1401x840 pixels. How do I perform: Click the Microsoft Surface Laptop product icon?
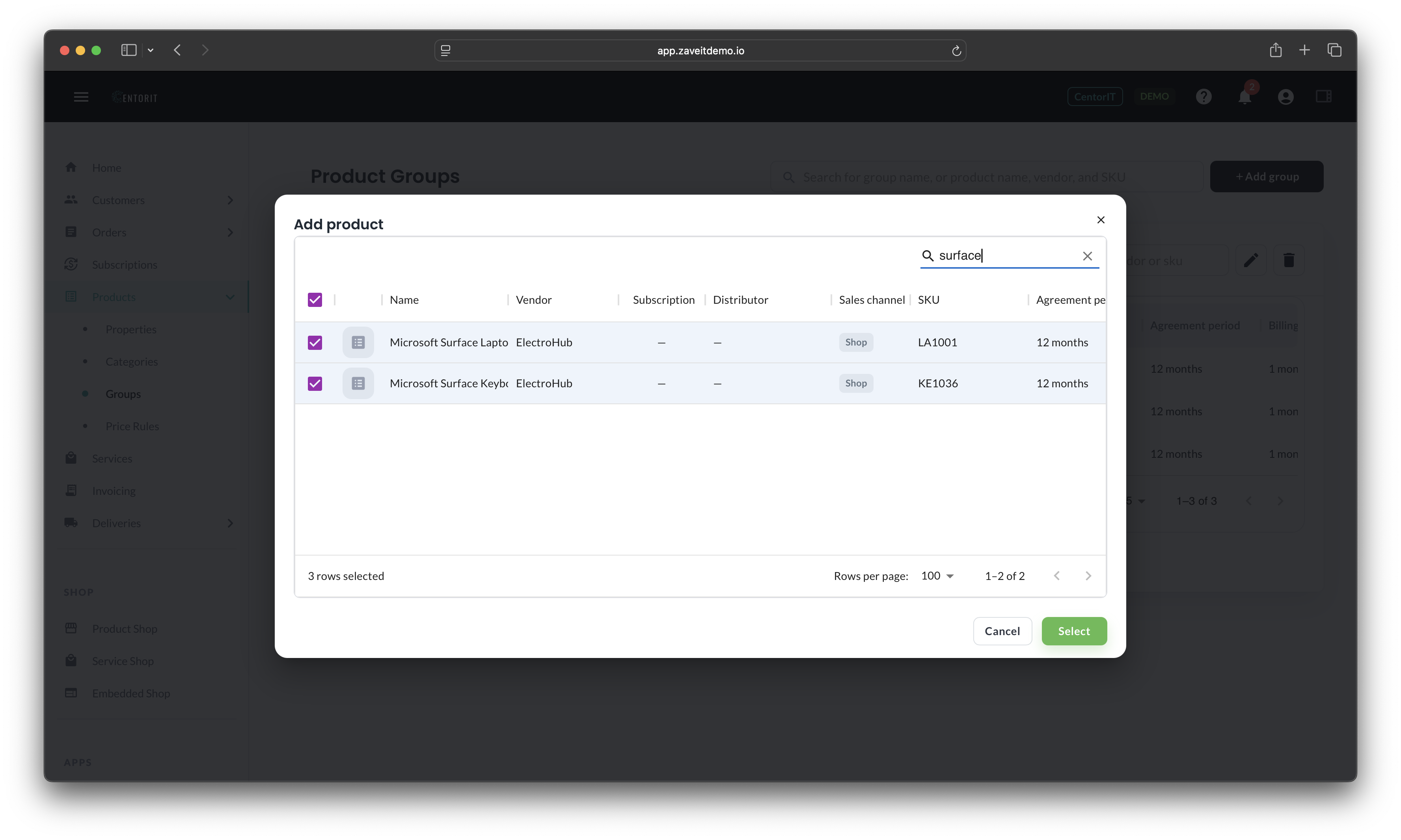click(358, 342)
